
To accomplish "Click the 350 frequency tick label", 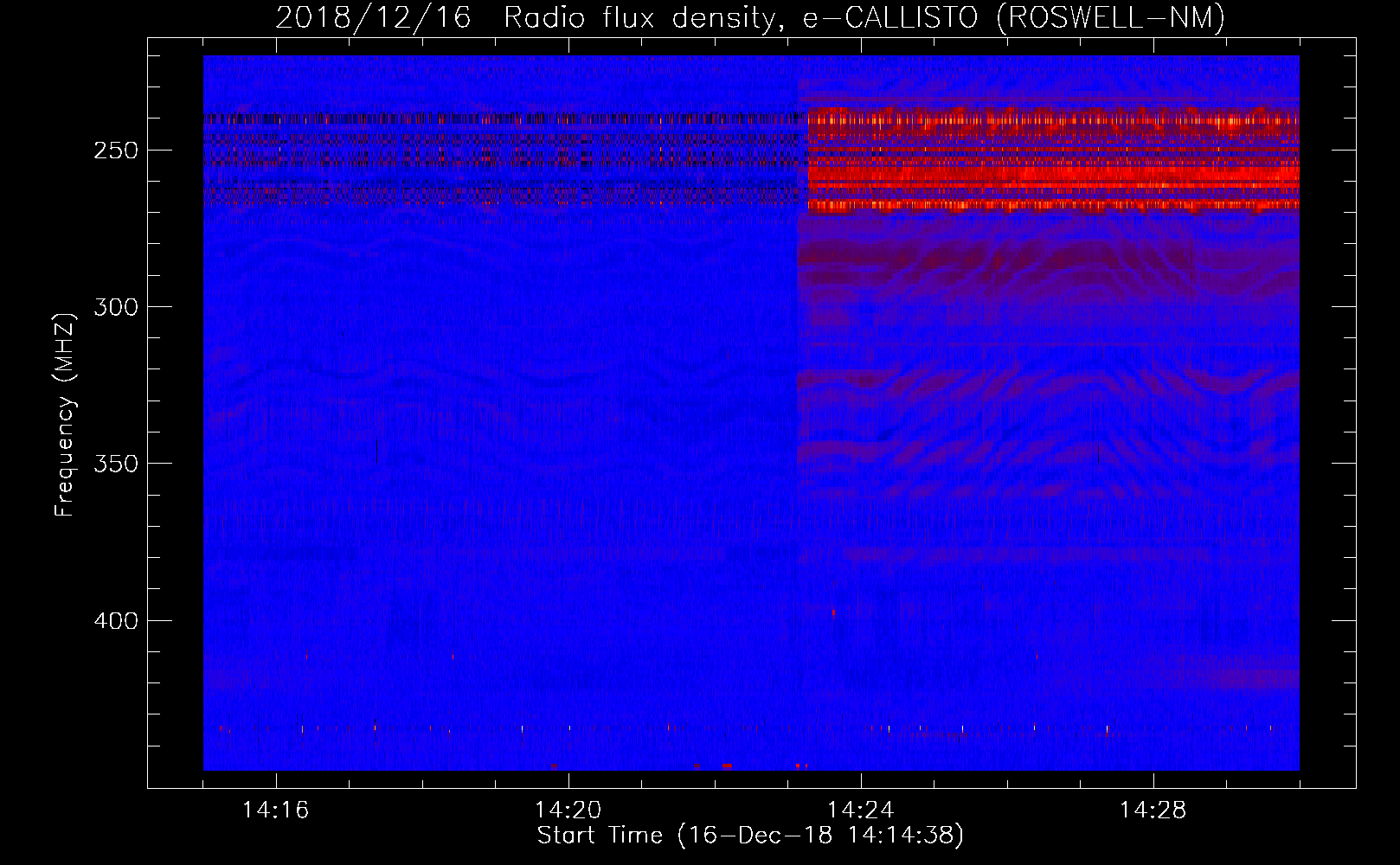I will [116, 464].
